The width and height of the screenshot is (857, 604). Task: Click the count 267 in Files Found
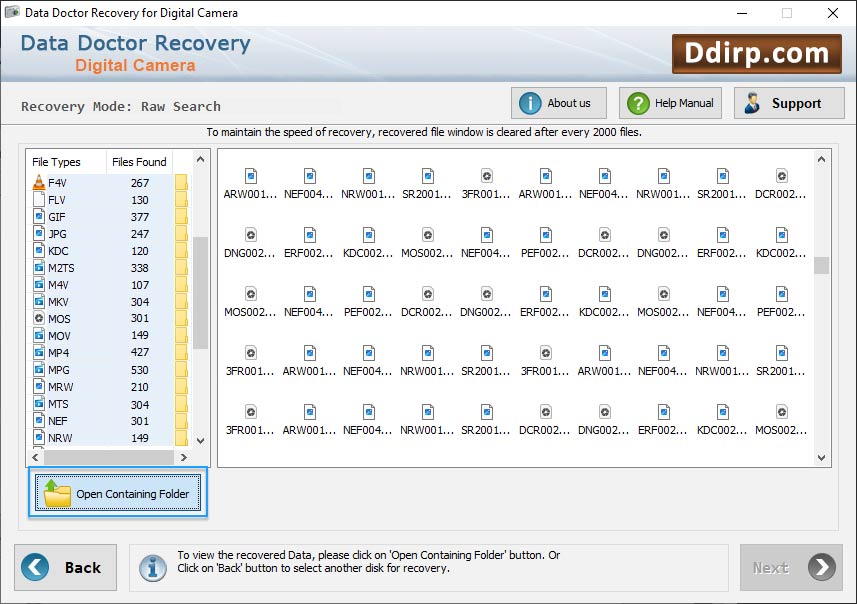point(140,183)
